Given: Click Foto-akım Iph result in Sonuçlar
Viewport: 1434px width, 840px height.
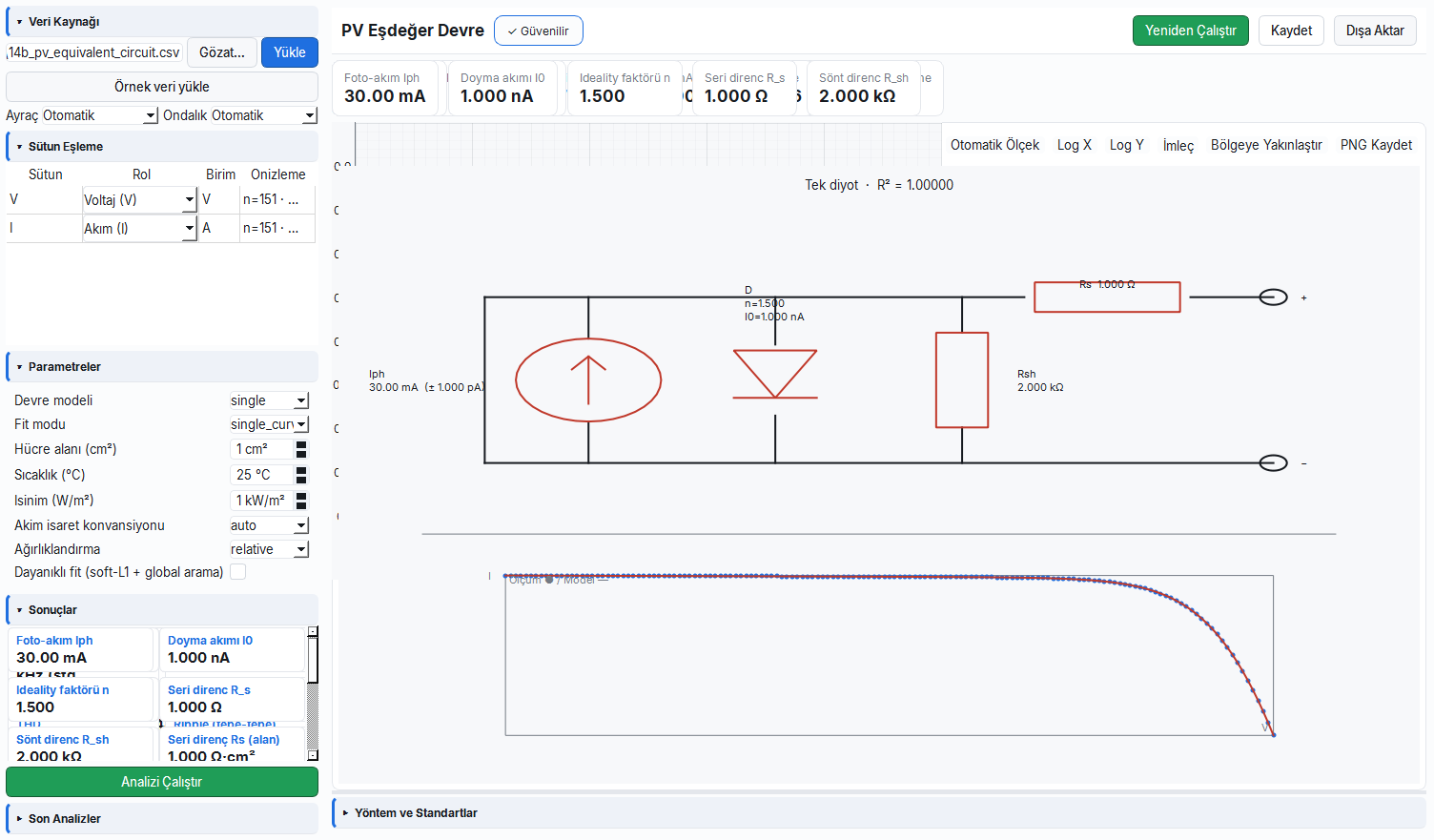Looking at the screenshot, I should [81, 649].
